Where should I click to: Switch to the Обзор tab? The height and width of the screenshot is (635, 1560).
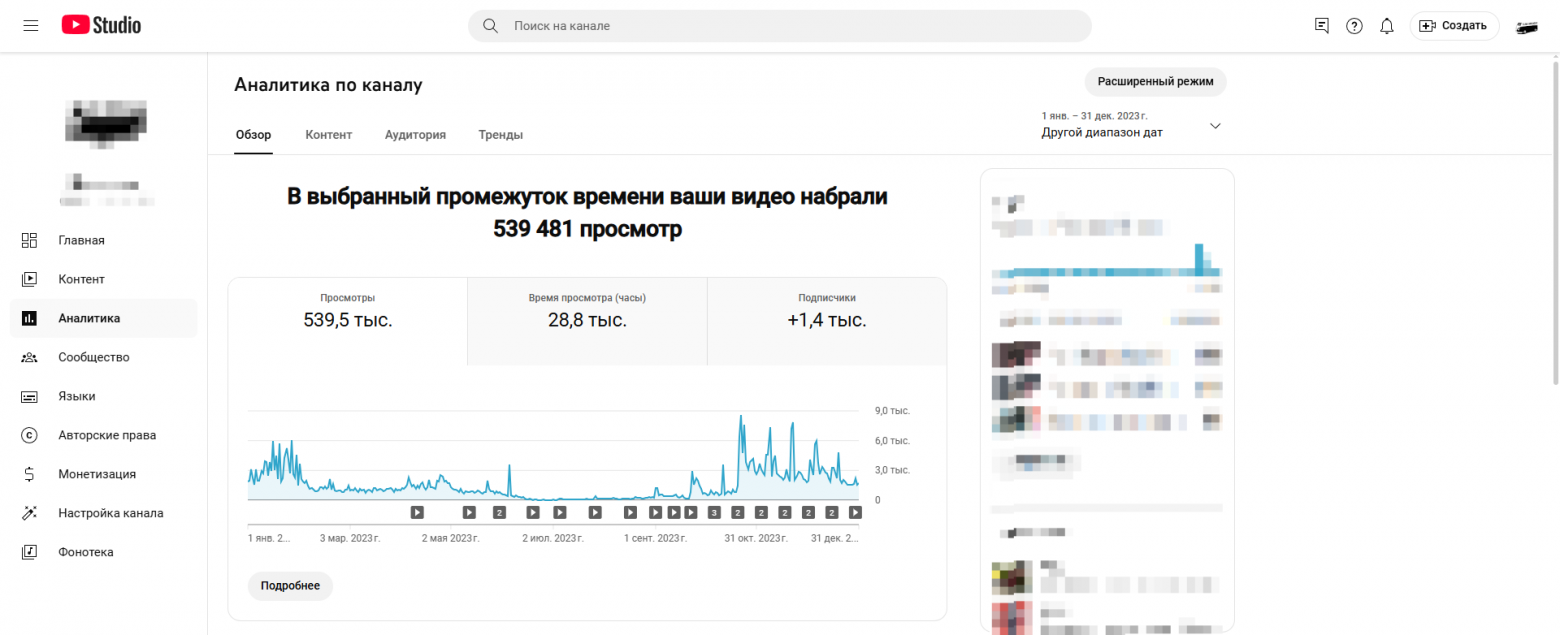pyautogui.click(x=253, y=135)
